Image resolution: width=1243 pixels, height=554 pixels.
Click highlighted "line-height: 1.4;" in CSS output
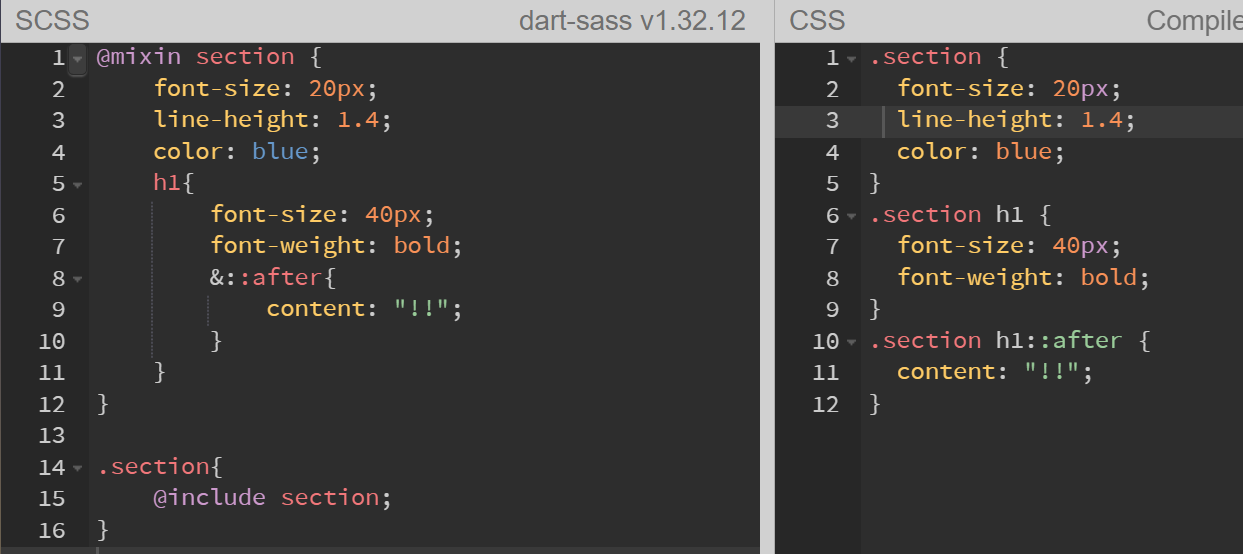[1016, 120]
